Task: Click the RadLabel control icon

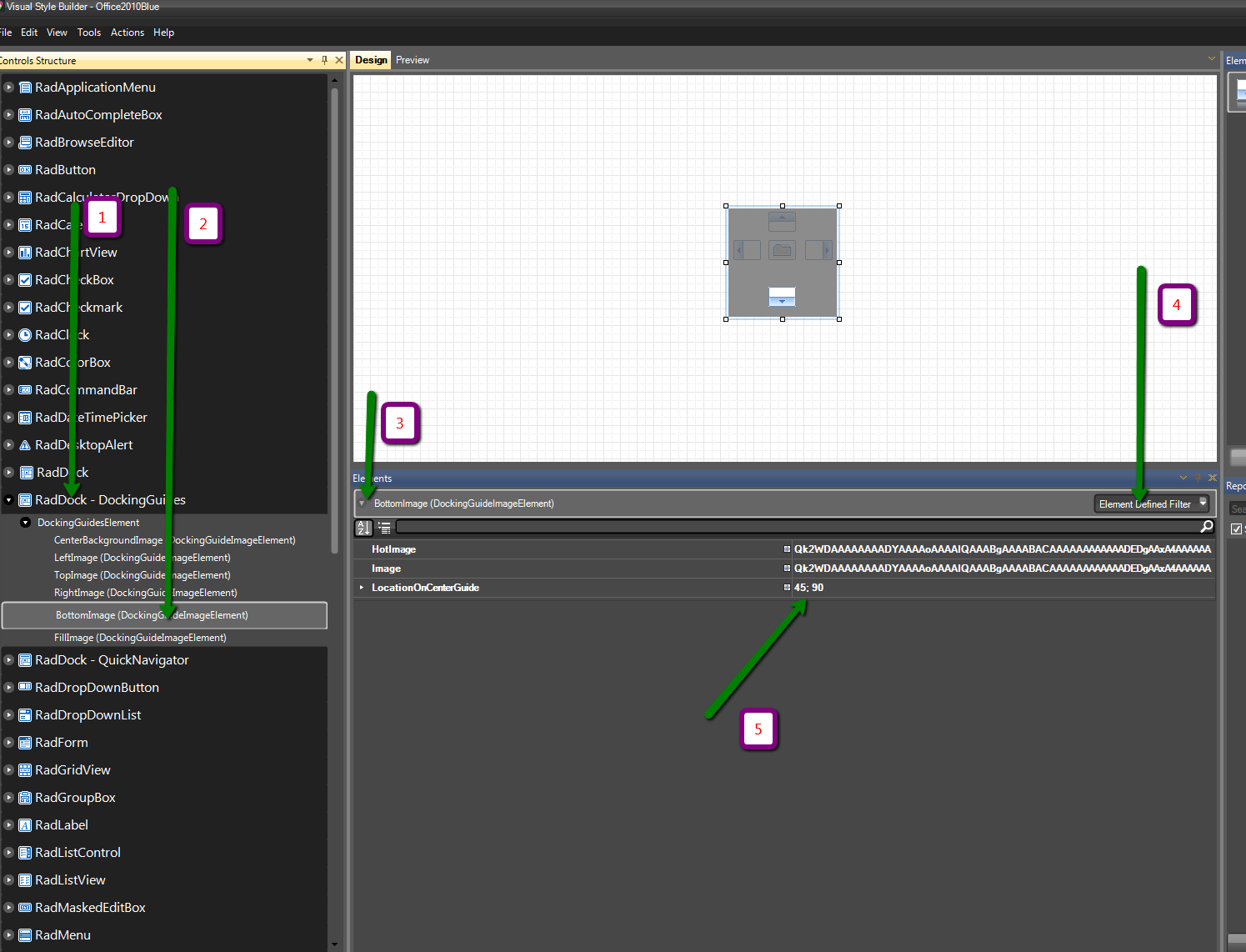Action: click(25, 825)
